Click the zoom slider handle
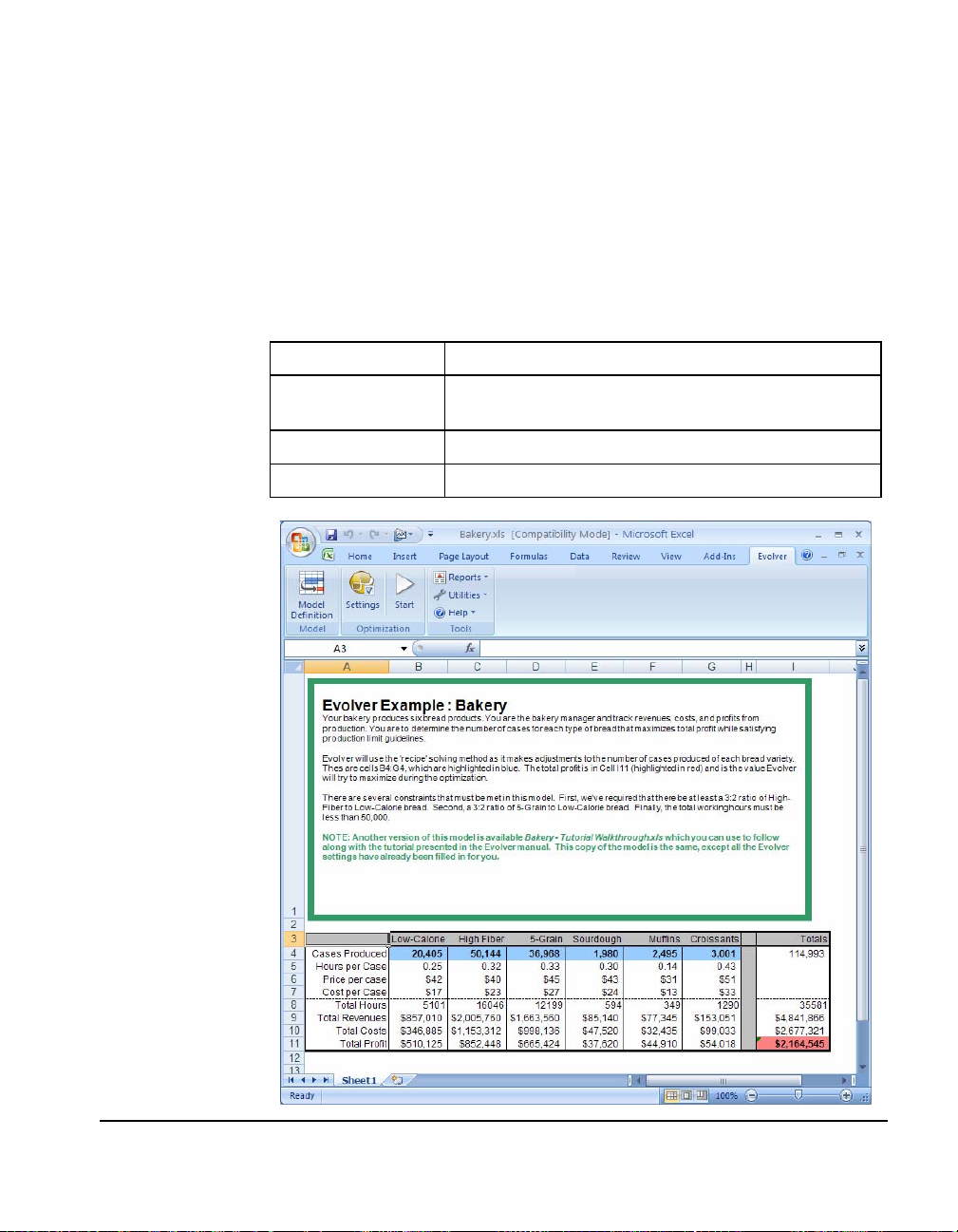 [798, 1096]
